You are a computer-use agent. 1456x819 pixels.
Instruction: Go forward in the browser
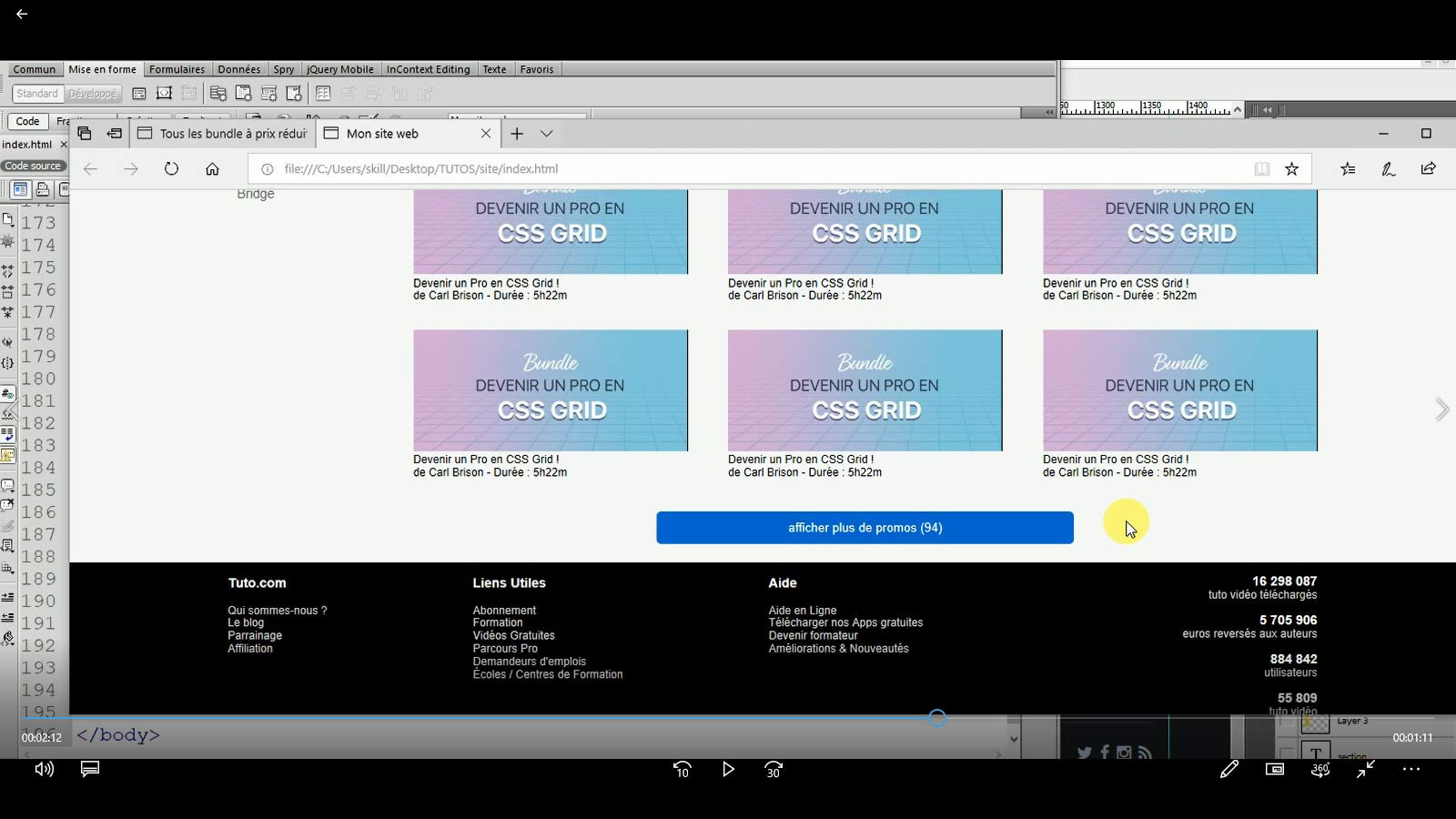[131, 168]
